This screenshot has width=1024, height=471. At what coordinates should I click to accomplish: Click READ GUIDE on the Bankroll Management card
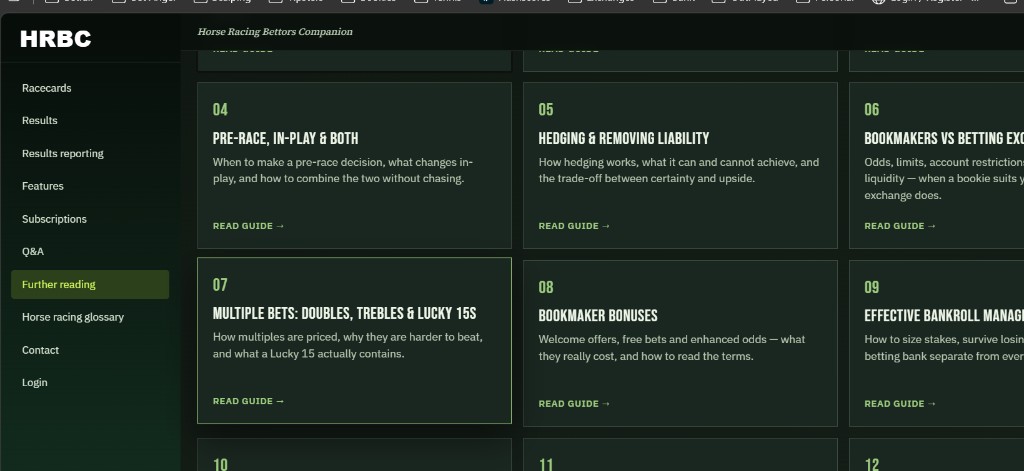[900, 404]
